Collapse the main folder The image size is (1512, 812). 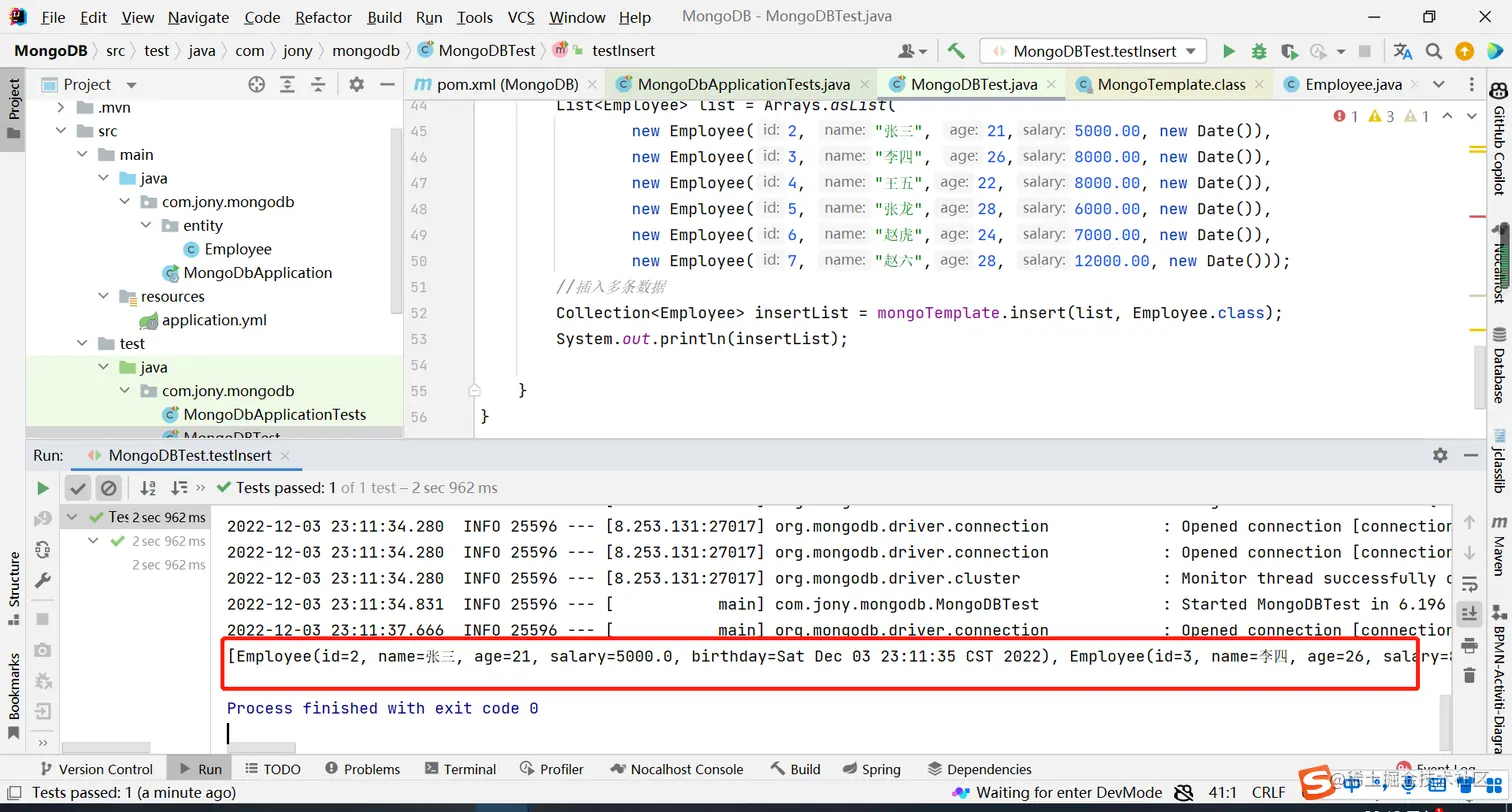82,155
